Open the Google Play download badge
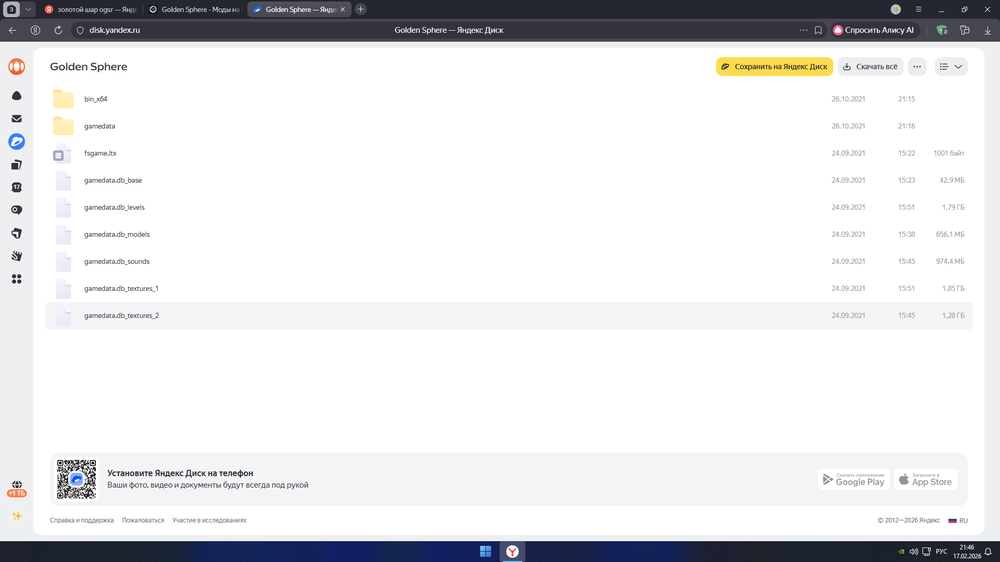This screenshot has height=562, width=1000. point(854,480)
